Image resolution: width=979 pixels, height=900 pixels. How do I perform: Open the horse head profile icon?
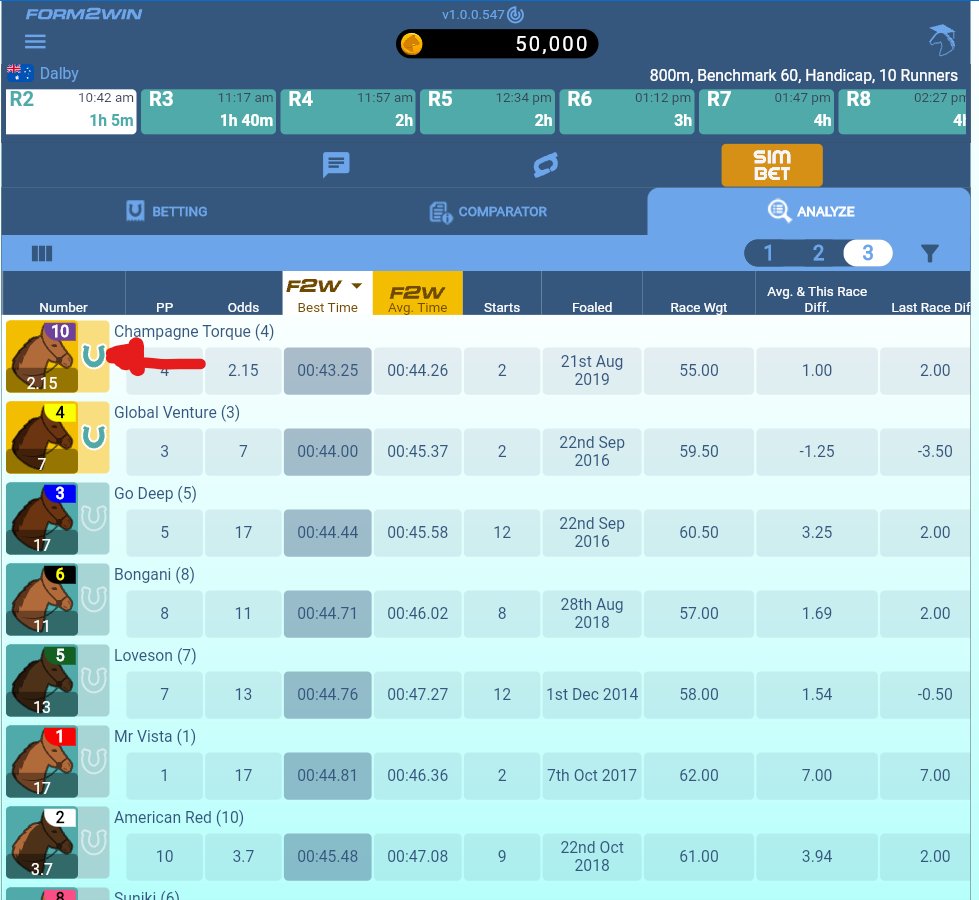(x=942, y=41)
